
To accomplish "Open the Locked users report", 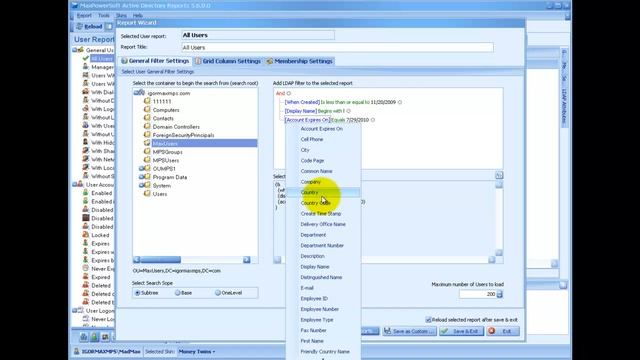I will (x=100, y=235).
